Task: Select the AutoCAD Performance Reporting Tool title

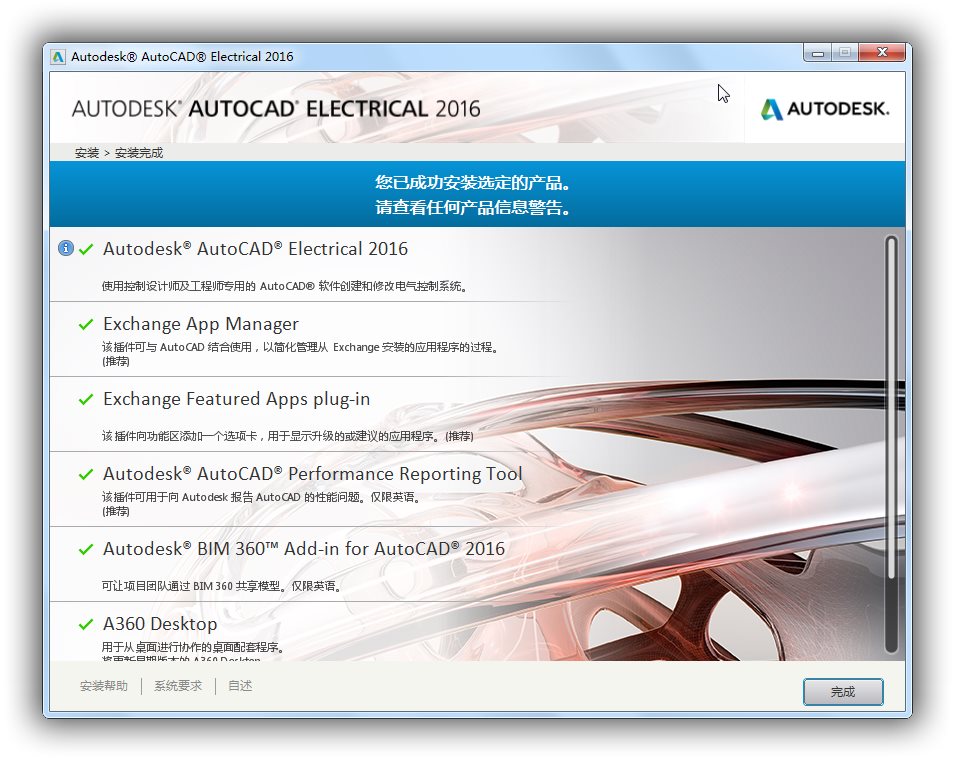Action: pyautogui.click(x=312, y=473)
